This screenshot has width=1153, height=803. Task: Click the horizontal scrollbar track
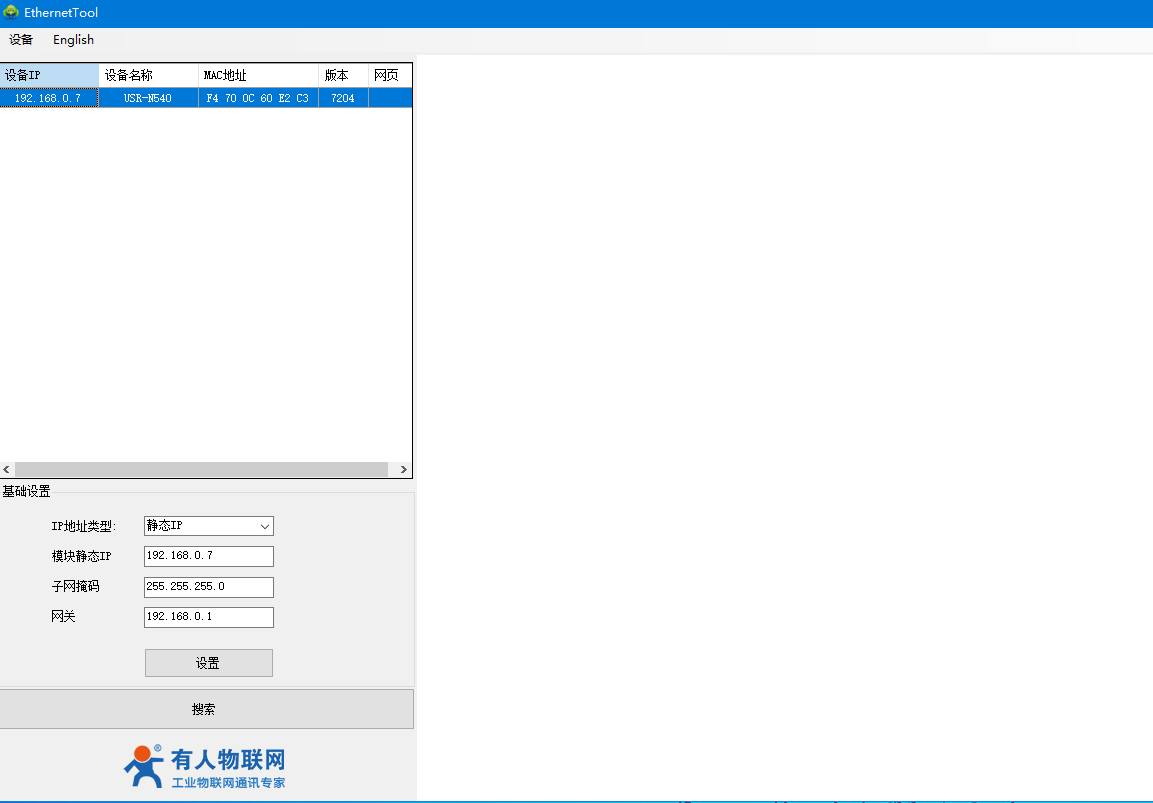(x=200, y=469)
